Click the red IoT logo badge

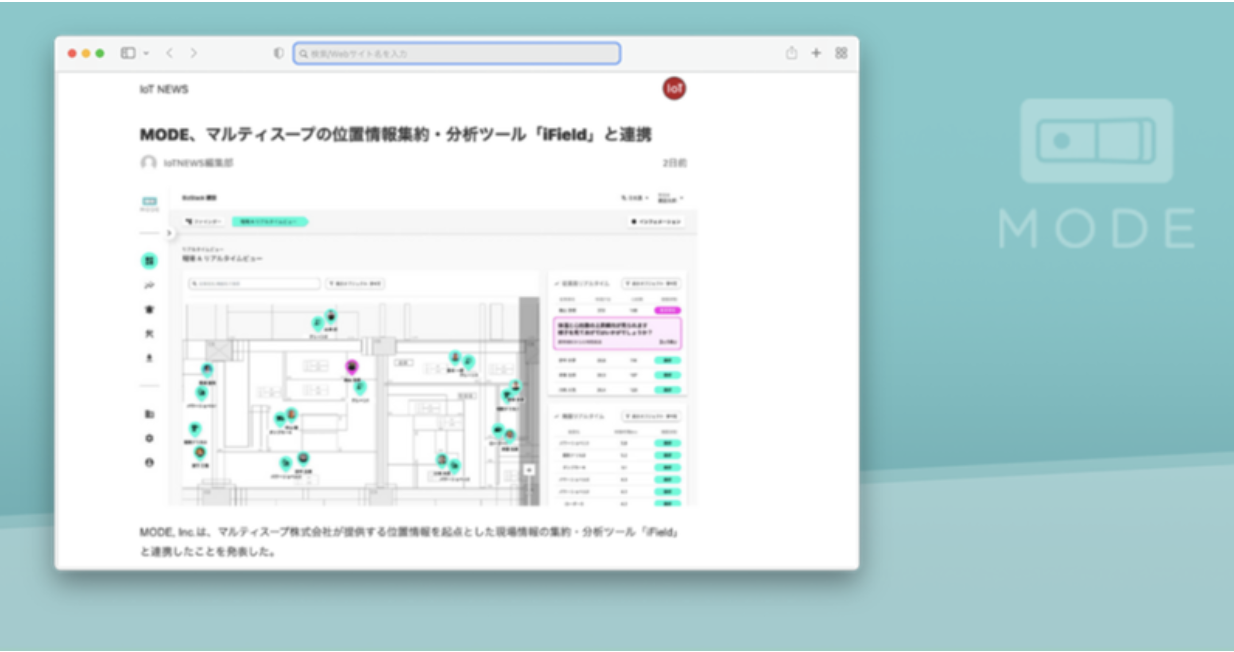point(674,89)
